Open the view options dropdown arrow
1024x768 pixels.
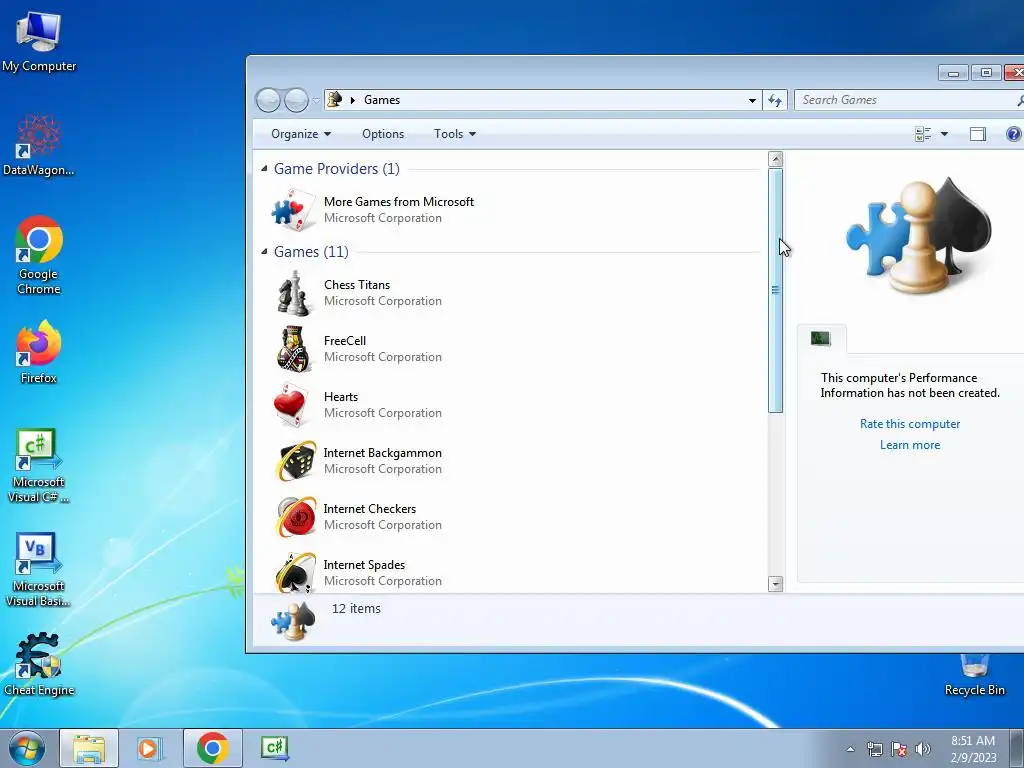(944, 134)
